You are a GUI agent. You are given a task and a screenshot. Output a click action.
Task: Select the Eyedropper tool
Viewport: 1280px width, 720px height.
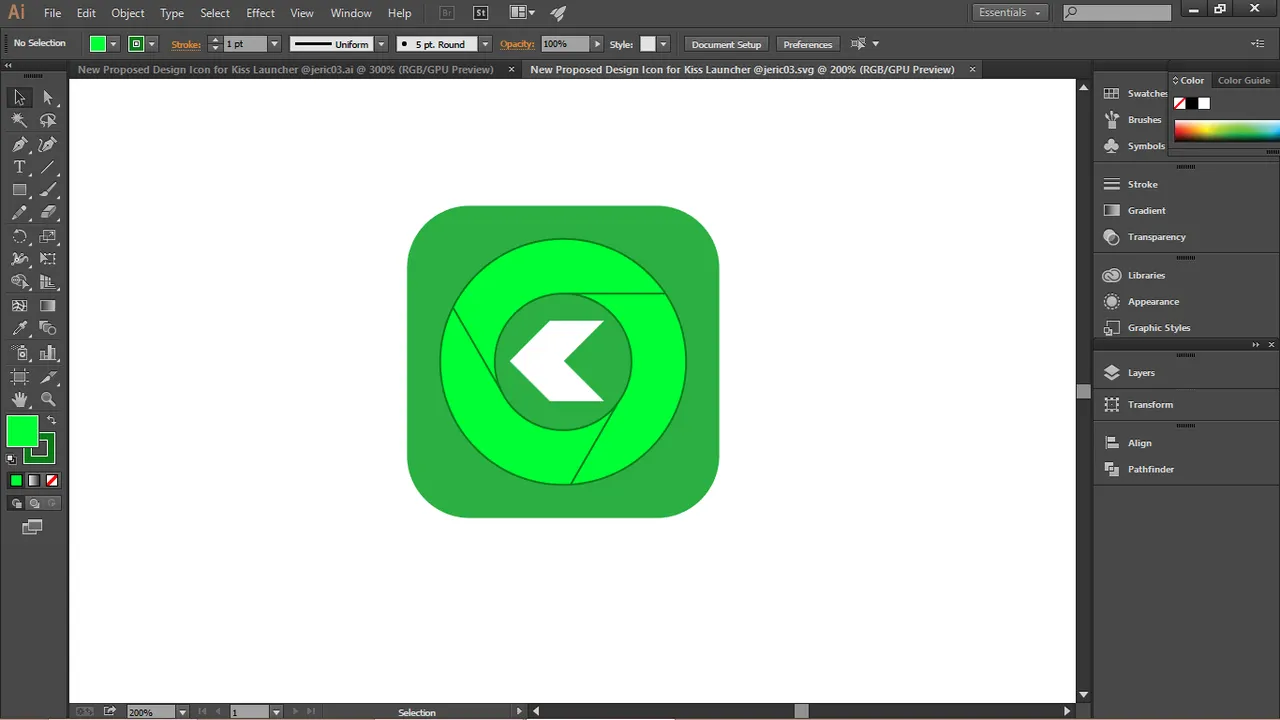[19, 329]
